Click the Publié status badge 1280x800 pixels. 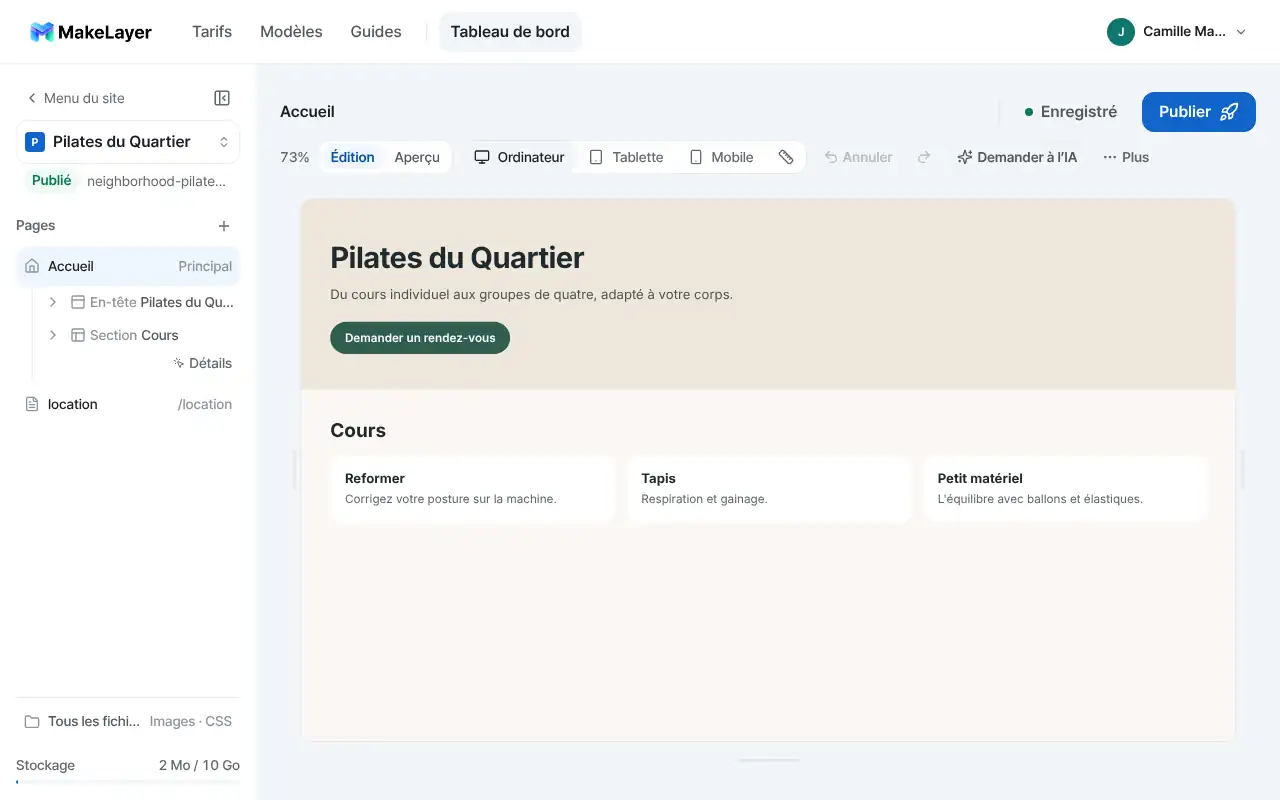click(x=52, y=181)
